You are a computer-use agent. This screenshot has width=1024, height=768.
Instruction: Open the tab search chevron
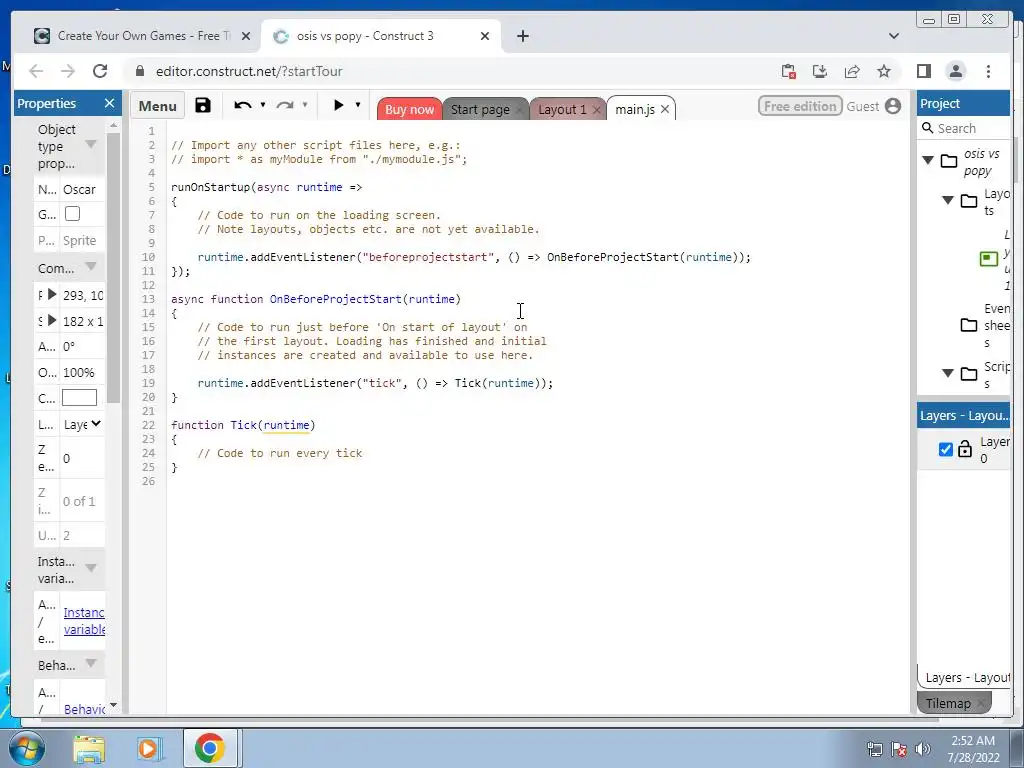tap(893, 36)
